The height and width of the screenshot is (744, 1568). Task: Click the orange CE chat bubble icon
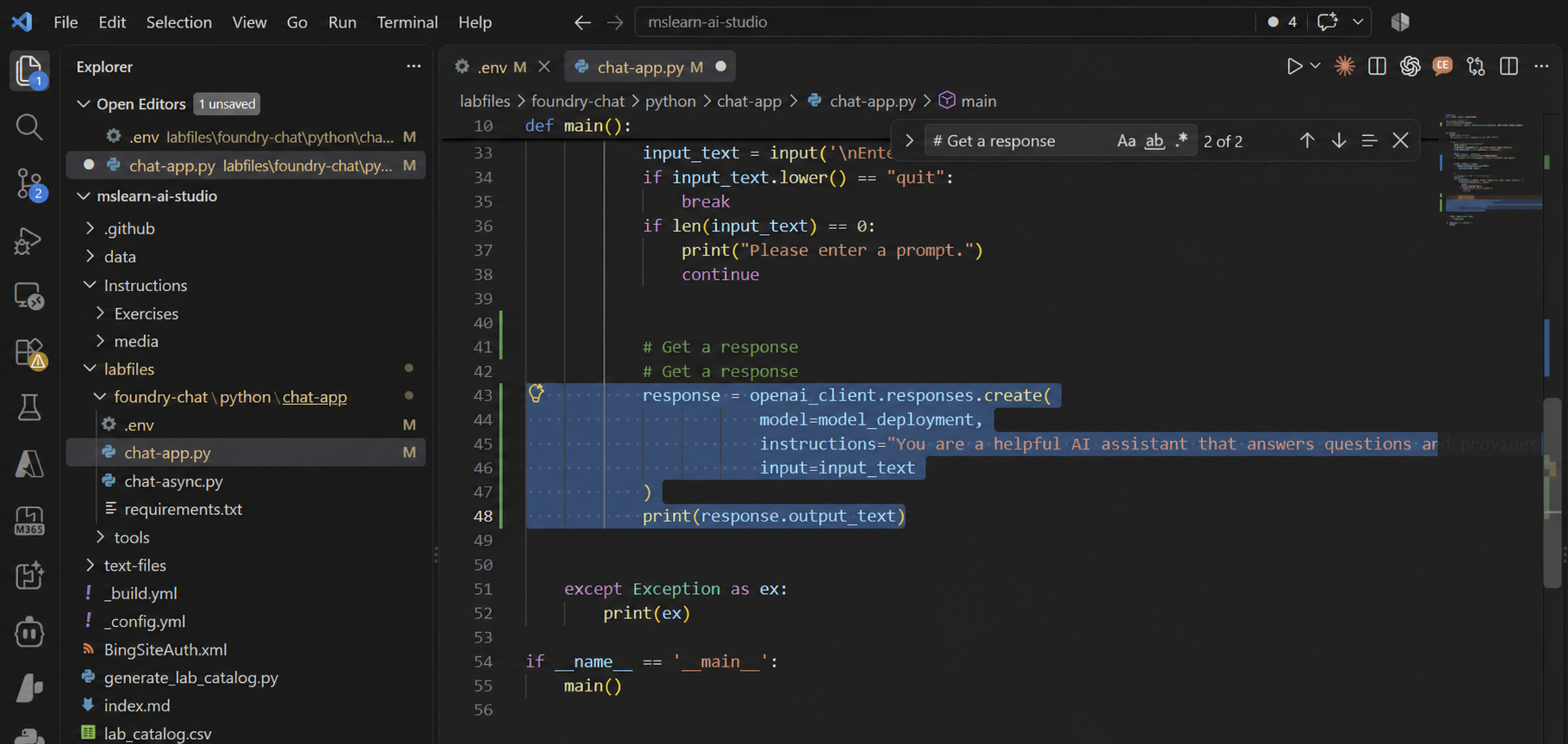[1442, 66]
